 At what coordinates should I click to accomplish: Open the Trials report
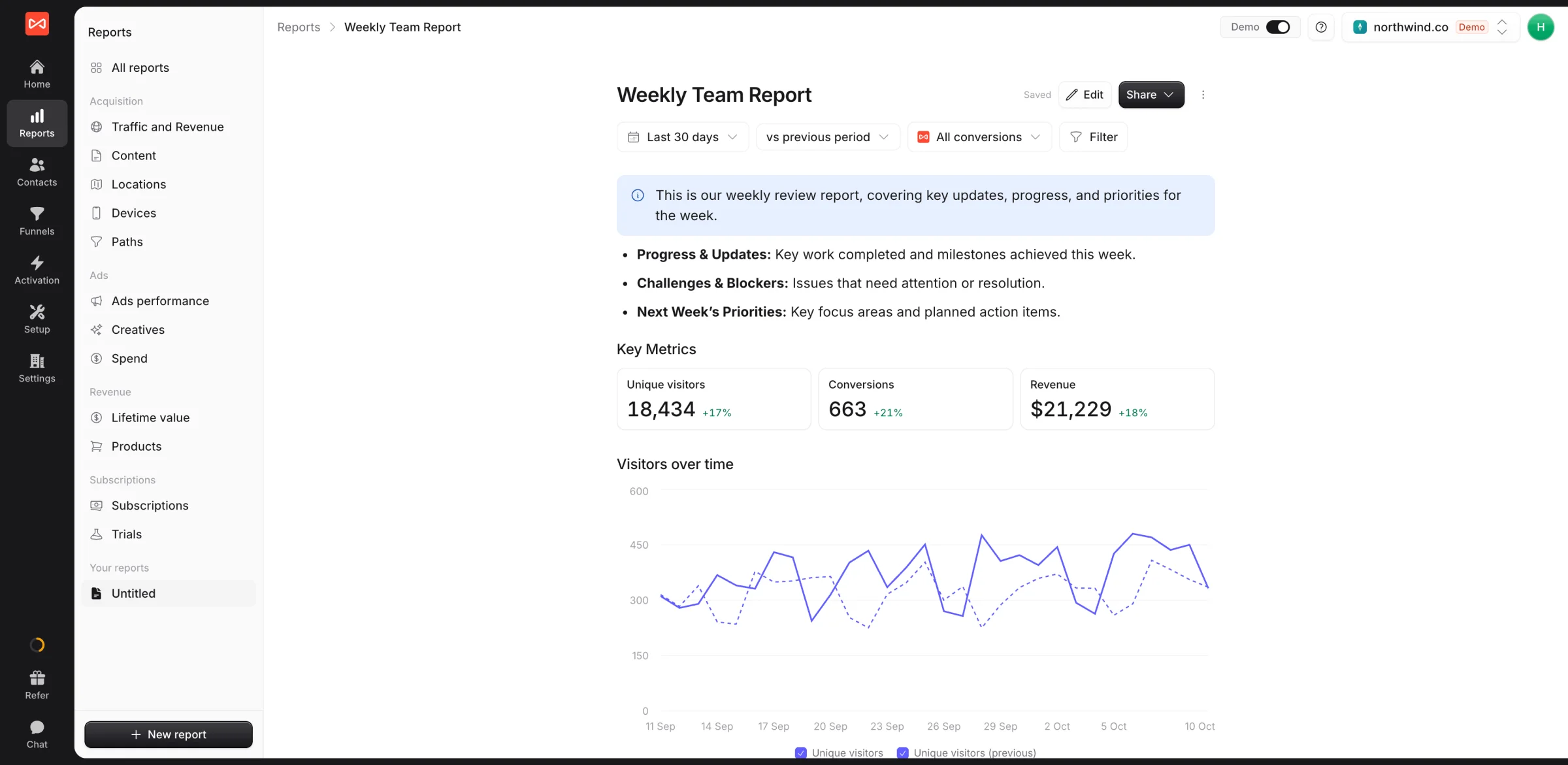tap(169, 534)
